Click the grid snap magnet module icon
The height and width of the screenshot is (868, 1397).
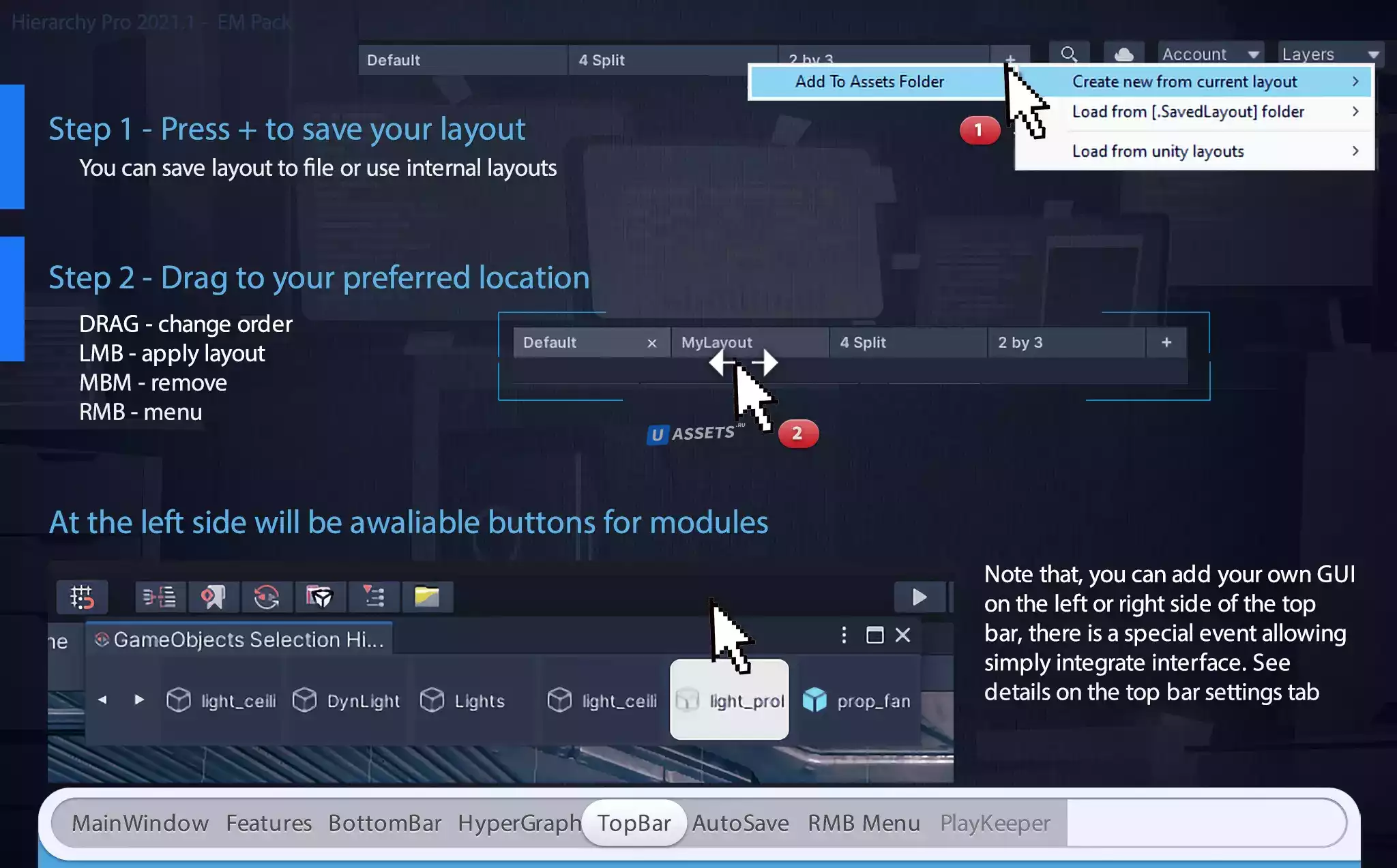pyautogui.click(x=82, y=597)
